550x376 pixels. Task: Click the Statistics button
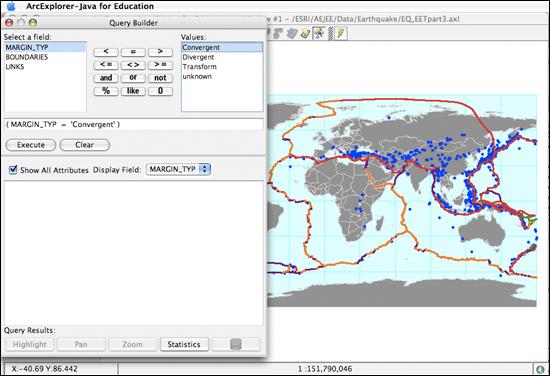[x=184, y=344]
